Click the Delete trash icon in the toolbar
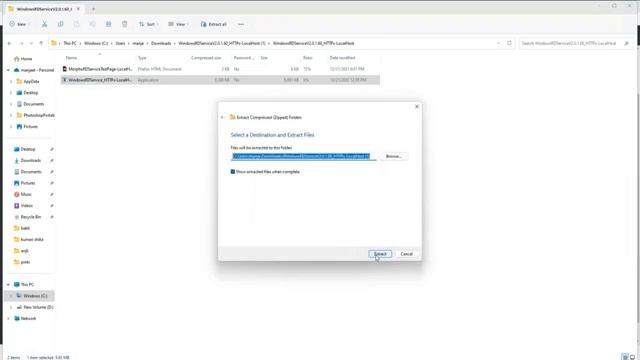This screenshot has width=640, height=360. tap(124, 24)
